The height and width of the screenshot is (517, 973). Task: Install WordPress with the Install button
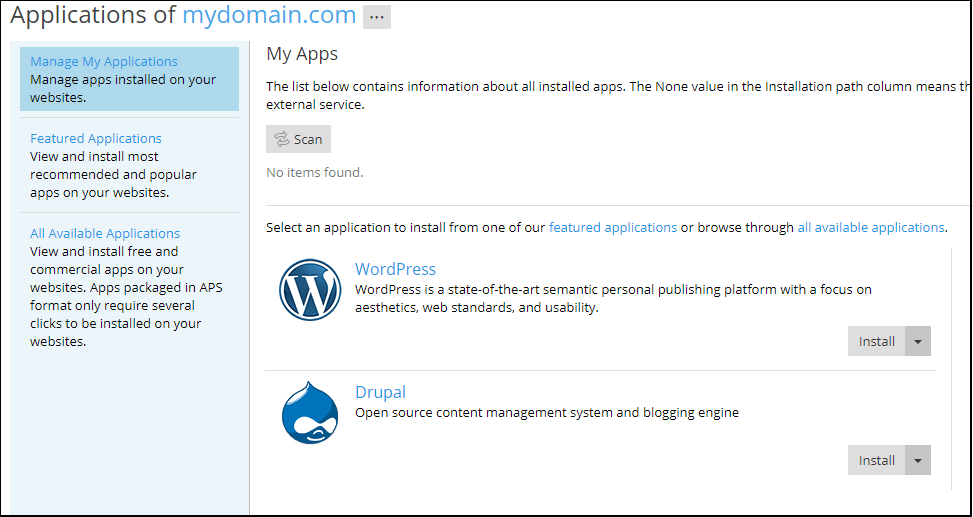click(x=876, y=341)
